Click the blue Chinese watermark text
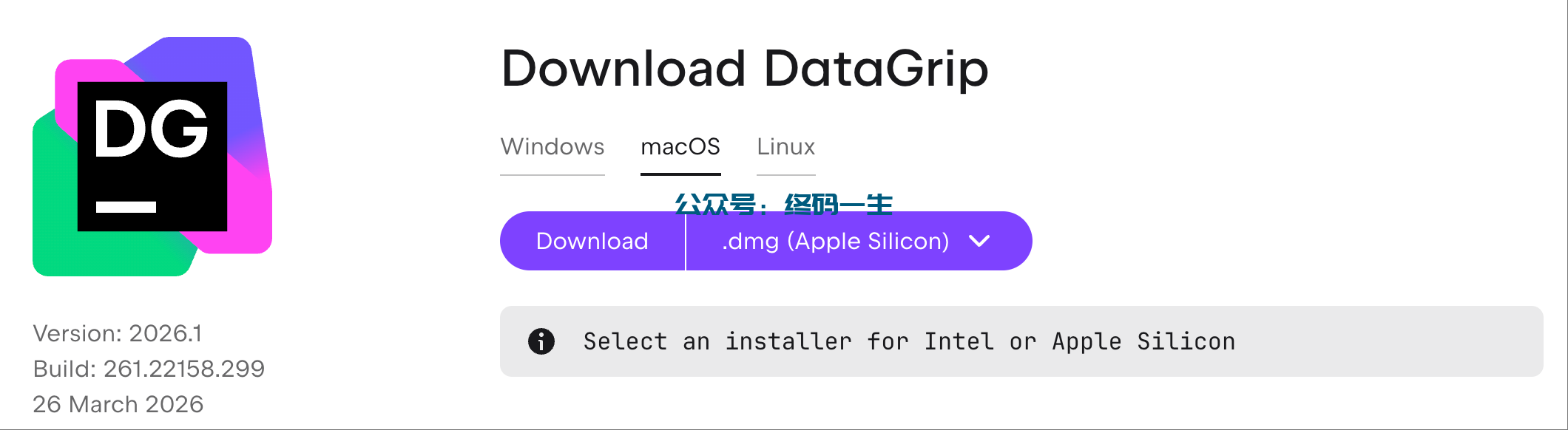Screen dimensions: 1568x430 (x=784, y=203)
